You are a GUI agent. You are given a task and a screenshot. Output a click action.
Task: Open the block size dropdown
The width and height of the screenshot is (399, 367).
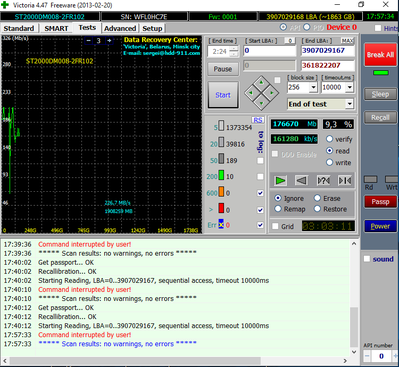(313, 87)
